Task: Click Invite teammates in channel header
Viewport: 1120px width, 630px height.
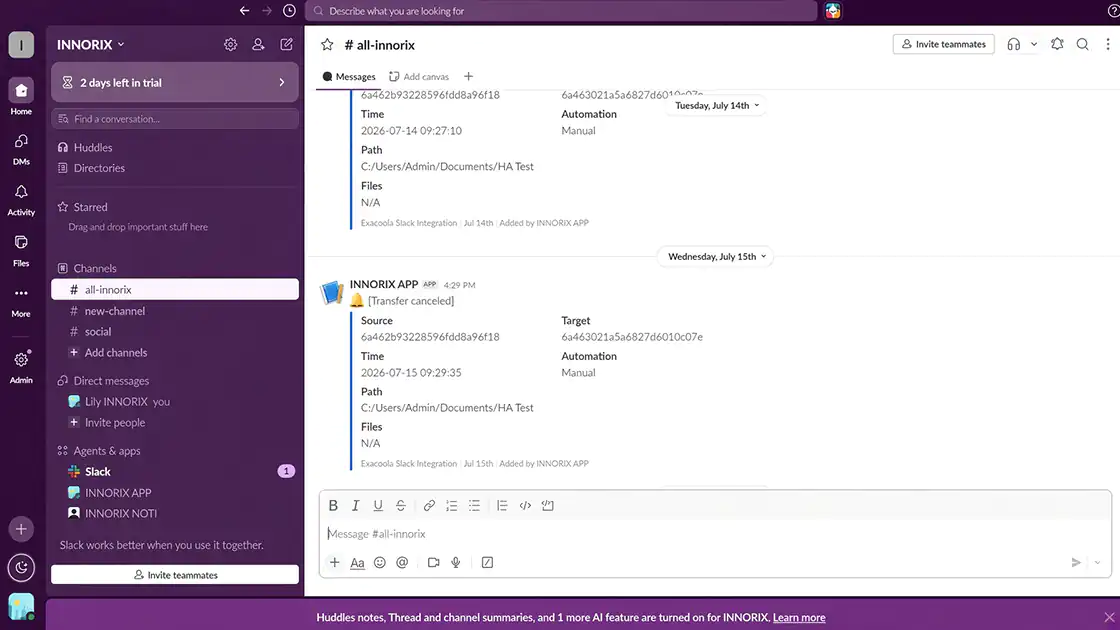Action: click(943, 44)
